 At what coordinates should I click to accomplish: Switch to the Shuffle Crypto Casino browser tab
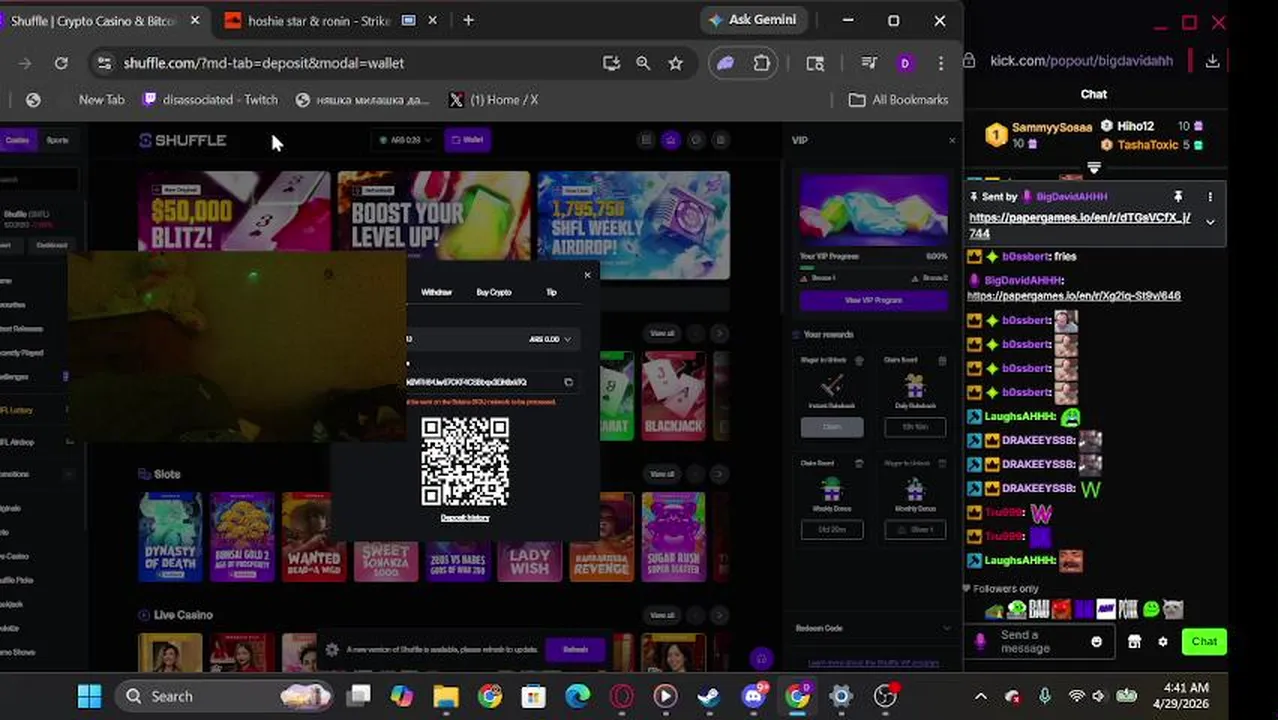[x=94, y=20]
